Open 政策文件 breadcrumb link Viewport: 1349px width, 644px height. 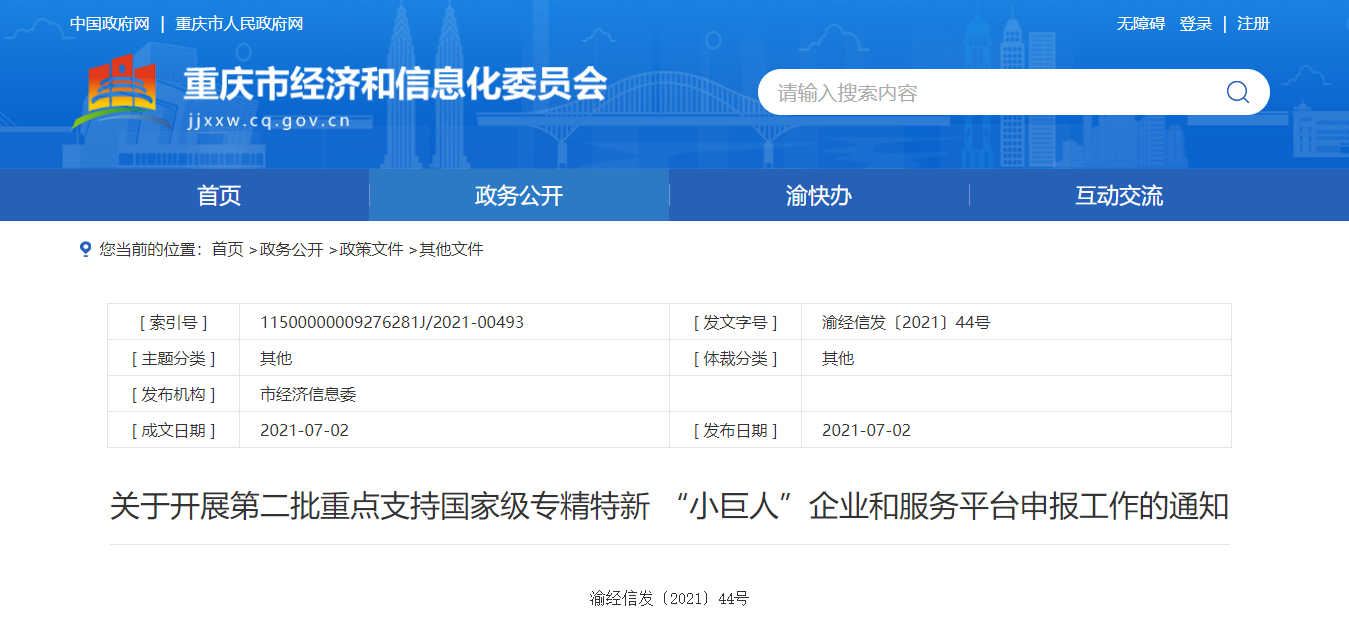point(371,250)
